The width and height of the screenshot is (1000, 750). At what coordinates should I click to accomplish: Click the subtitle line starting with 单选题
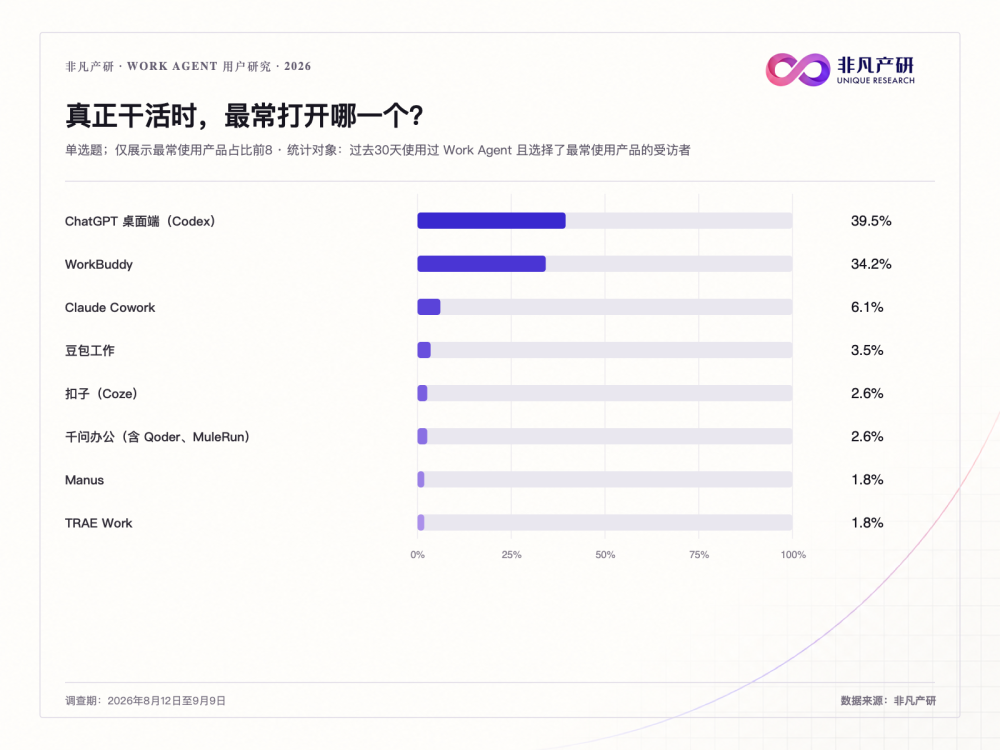tap(378, 151)
